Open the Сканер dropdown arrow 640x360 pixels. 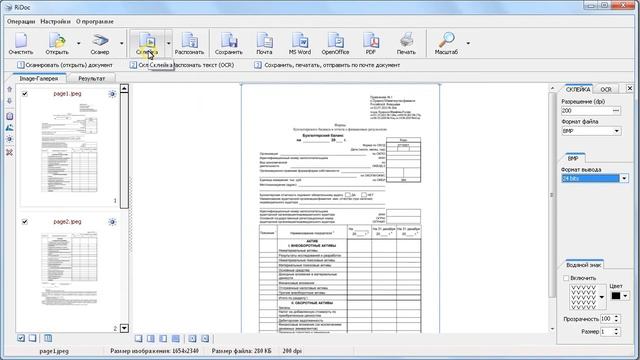click(x=122, y=43)
